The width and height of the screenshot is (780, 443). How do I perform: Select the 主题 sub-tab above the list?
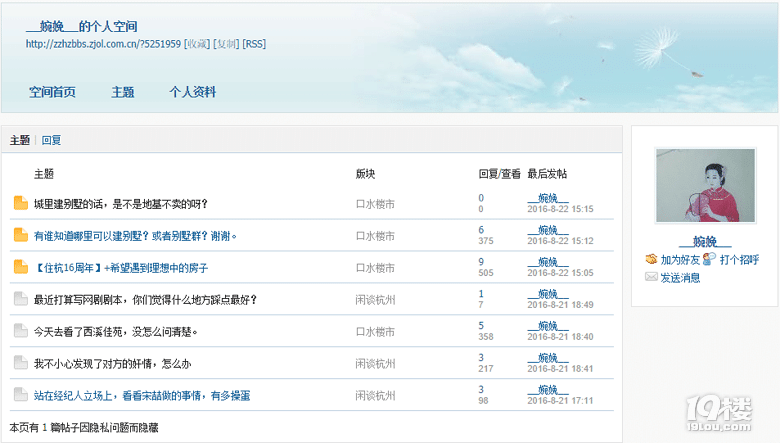[x=20, y=140]
